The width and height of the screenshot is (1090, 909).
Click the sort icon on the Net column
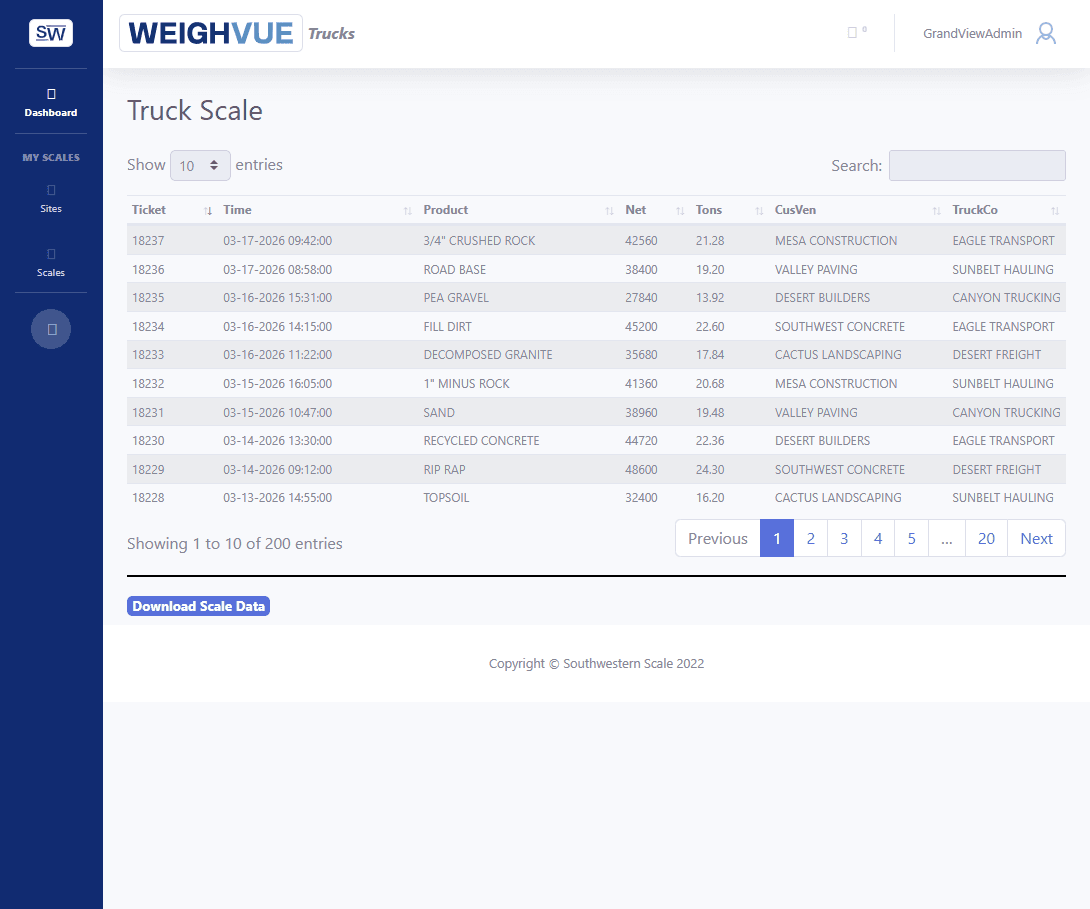680,211
